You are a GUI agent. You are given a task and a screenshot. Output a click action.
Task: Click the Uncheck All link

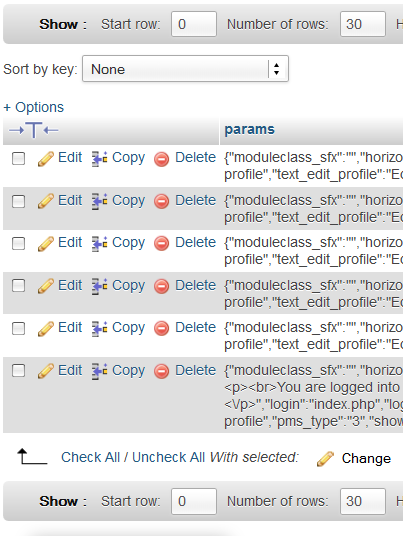169,457
